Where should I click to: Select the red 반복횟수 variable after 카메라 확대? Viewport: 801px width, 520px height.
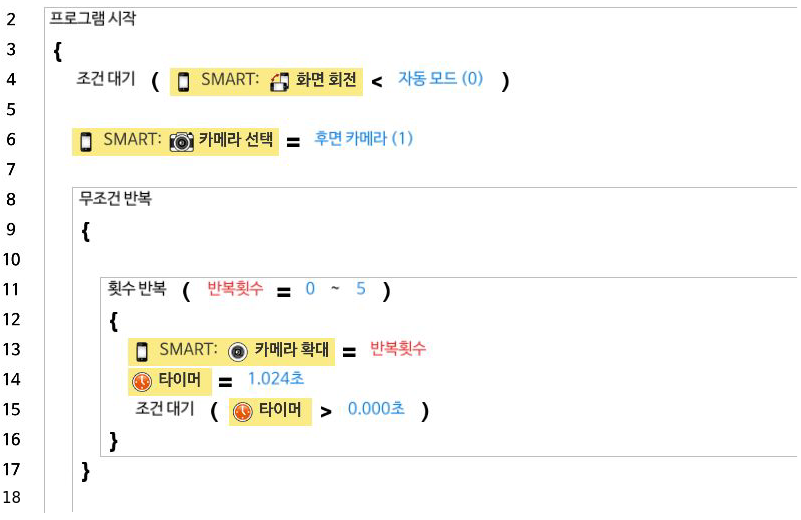click(398, 349)
